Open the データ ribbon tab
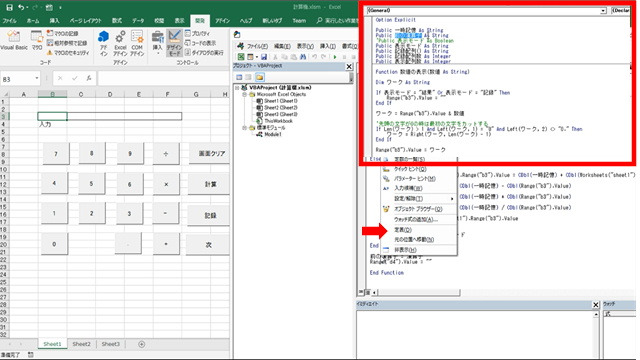Viewport: 640px width, 360px height. click(138, 20)
